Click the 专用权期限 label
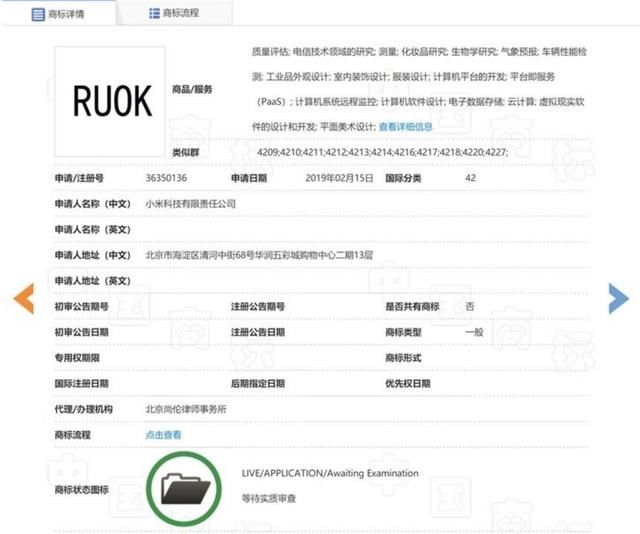The height and width of the screenshot is (534, 640). tap(77, 358)
